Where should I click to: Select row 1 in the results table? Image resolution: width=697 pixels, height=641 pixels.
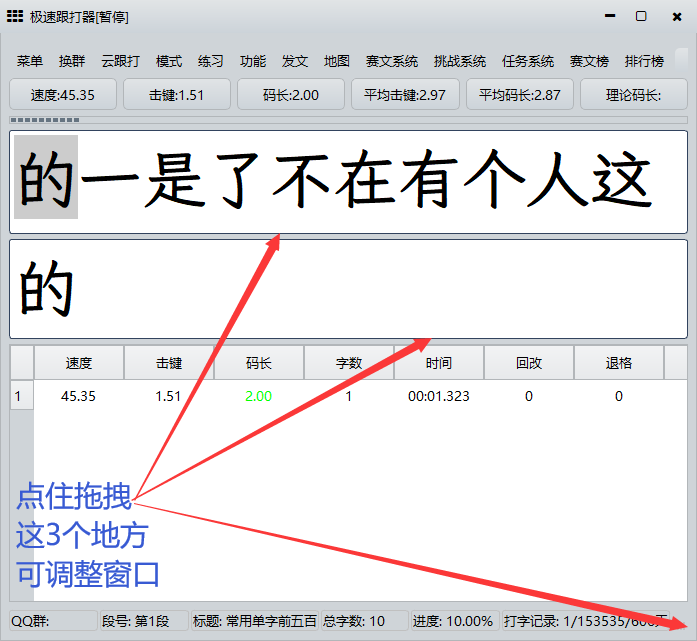(17, 396)
